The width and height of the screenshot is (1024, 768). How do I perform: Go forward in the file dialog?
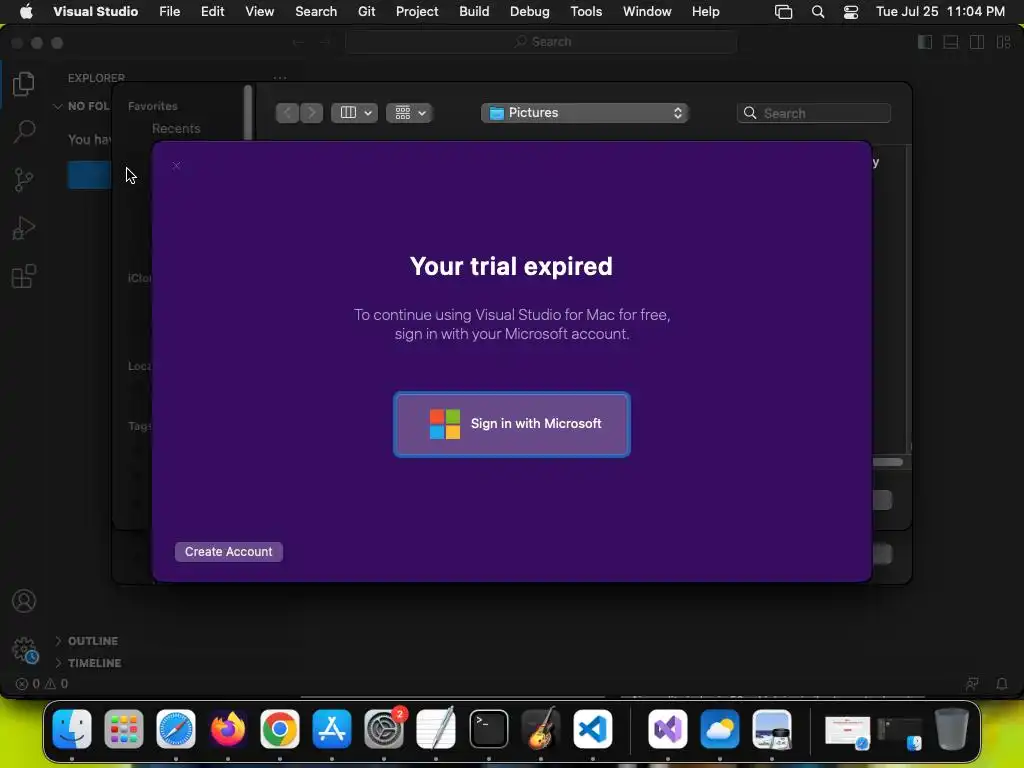312,113
